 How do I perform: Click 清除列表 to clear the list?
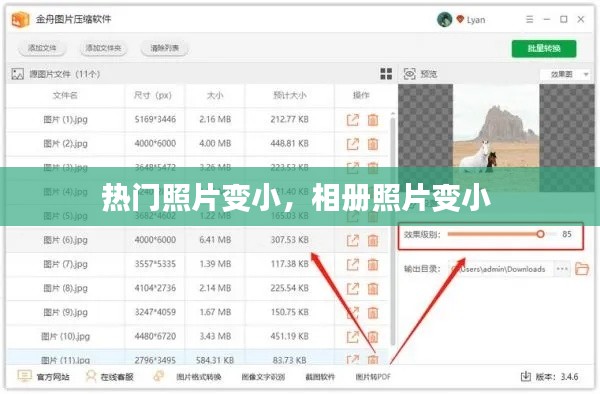tap(165, 48)
